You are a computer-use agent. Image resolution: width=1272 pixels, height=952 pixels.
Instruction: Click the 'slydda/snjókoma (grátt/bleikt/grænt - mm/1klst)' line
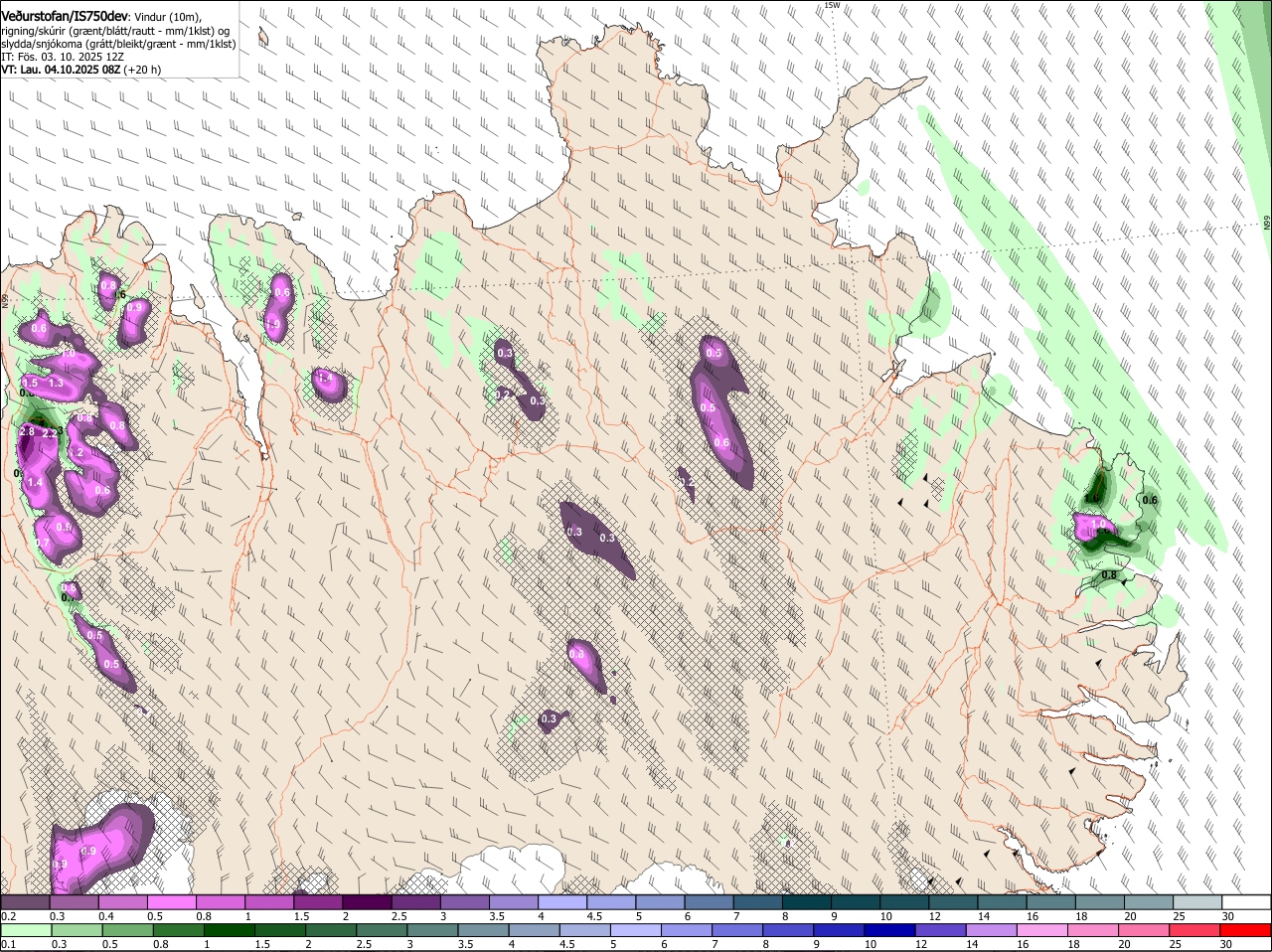118,45
